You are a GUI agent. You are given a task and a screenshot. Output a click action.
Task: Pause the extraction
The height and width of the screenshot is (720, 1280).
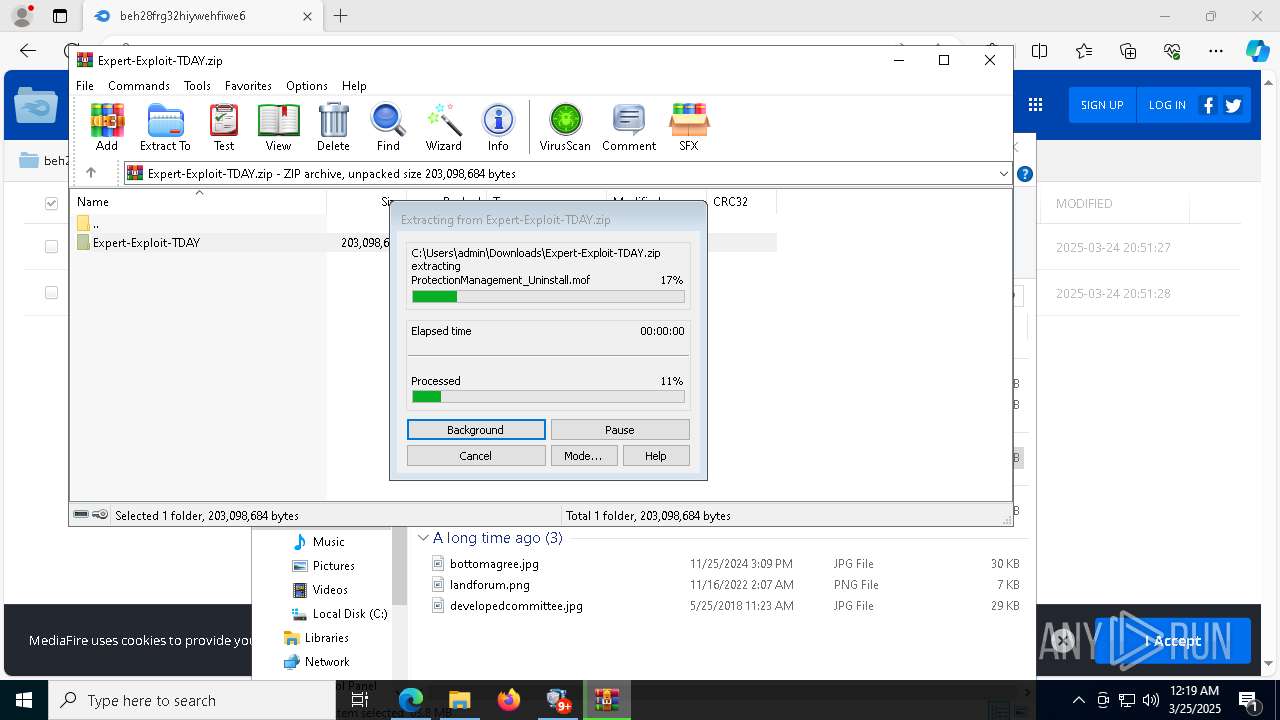tap(620, 430)
